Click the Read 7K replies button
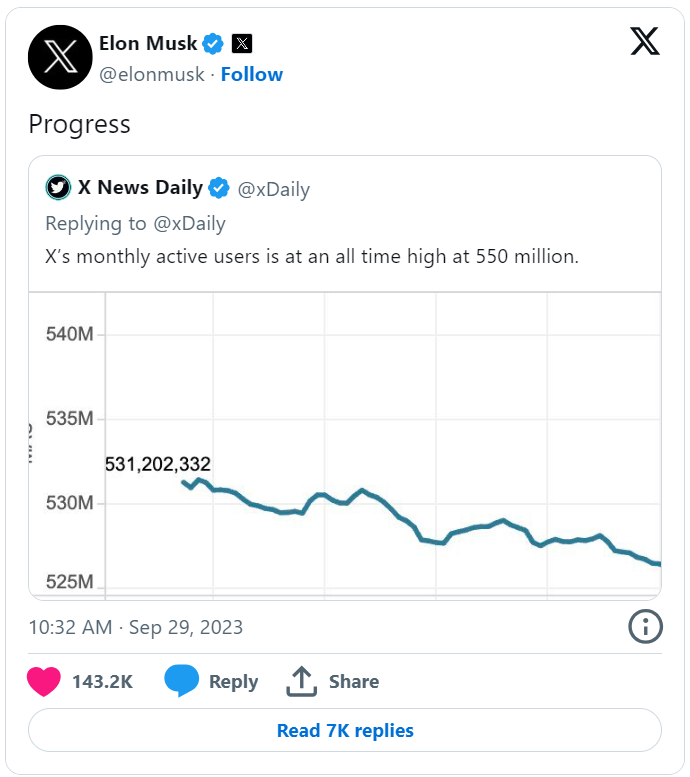The height and width of the screenshot is (777, 690). click(345, 730)
